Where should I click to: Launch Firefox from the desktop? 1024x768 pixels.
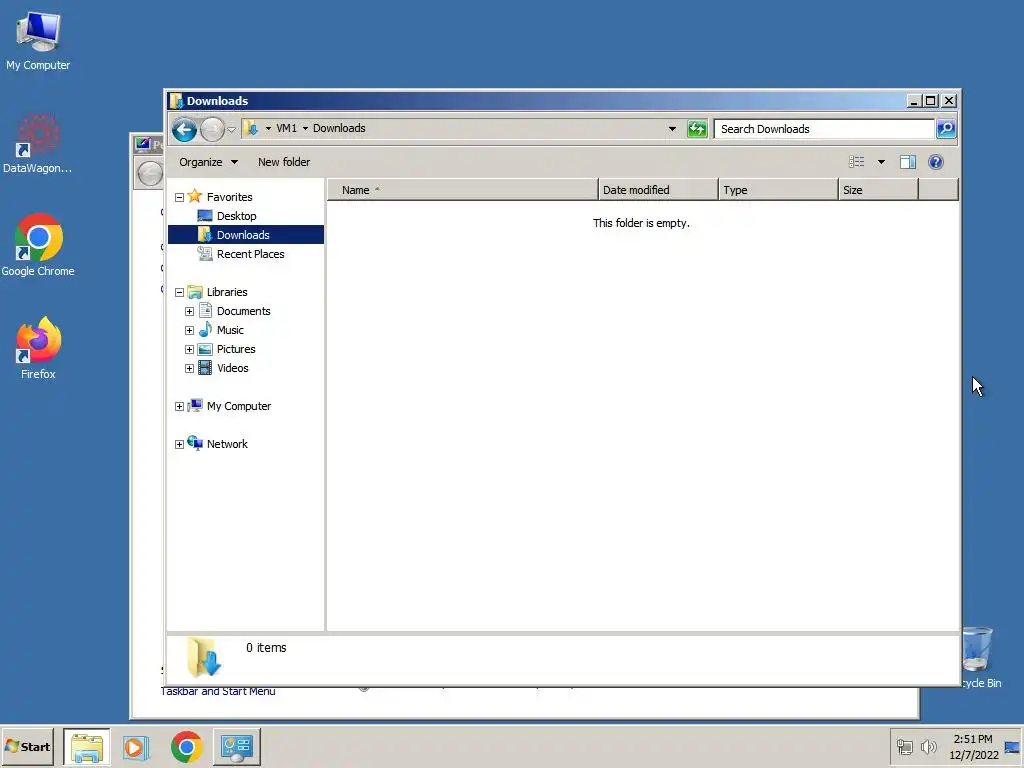pyautogui.click(x=38, y=348)
